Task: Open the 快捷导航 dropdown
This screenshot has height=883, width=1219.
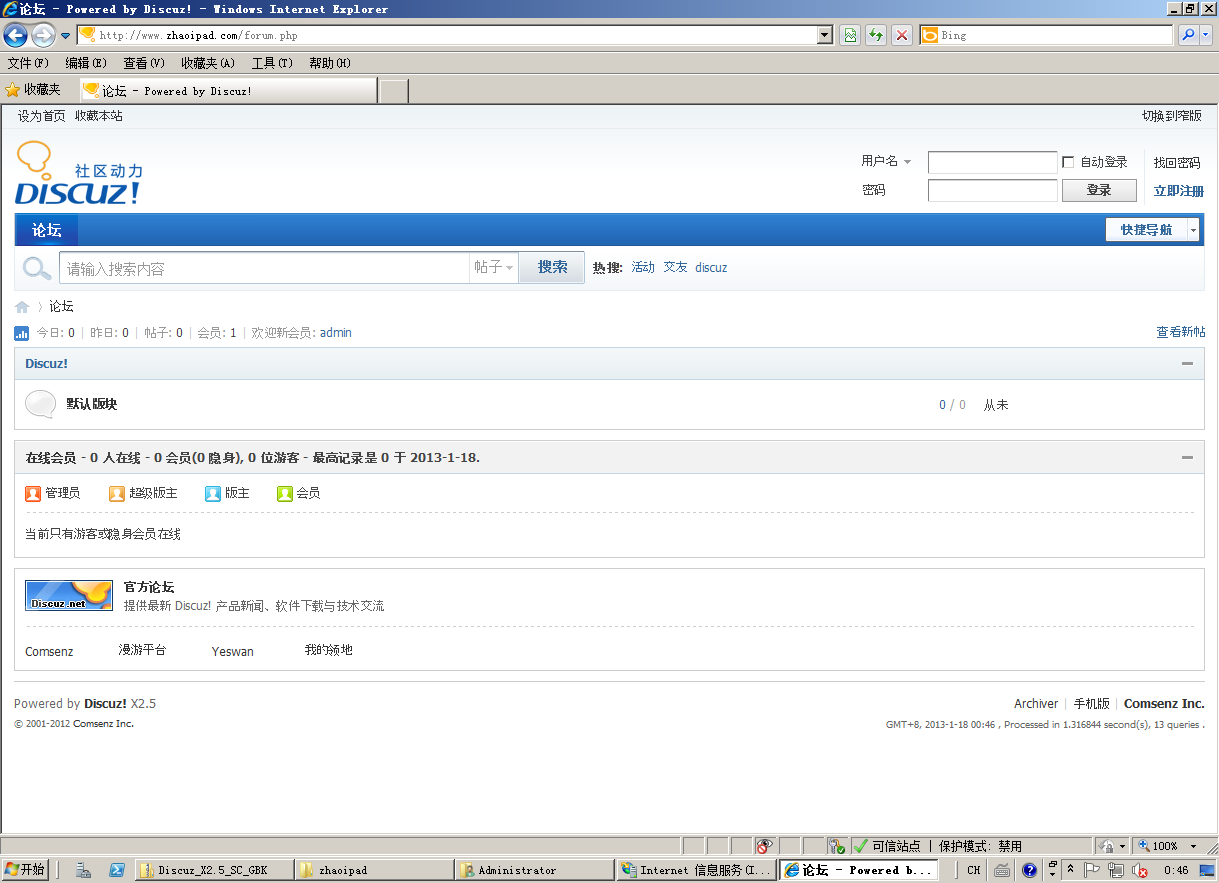Action: (x=1152, y=230)
